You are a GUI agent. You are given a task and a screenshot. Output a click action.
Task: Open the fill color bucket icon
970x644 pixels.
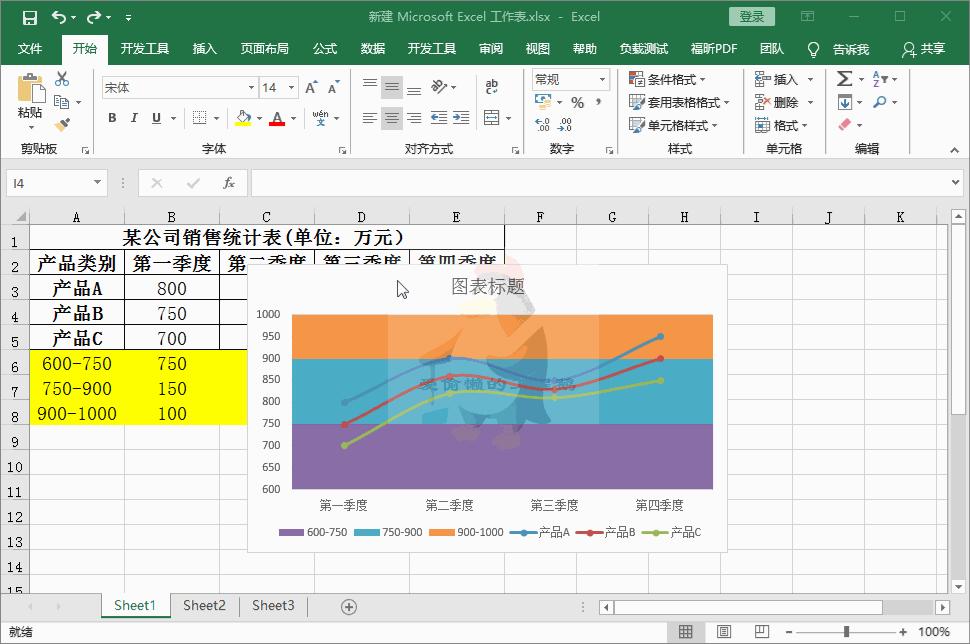[242, 118]
